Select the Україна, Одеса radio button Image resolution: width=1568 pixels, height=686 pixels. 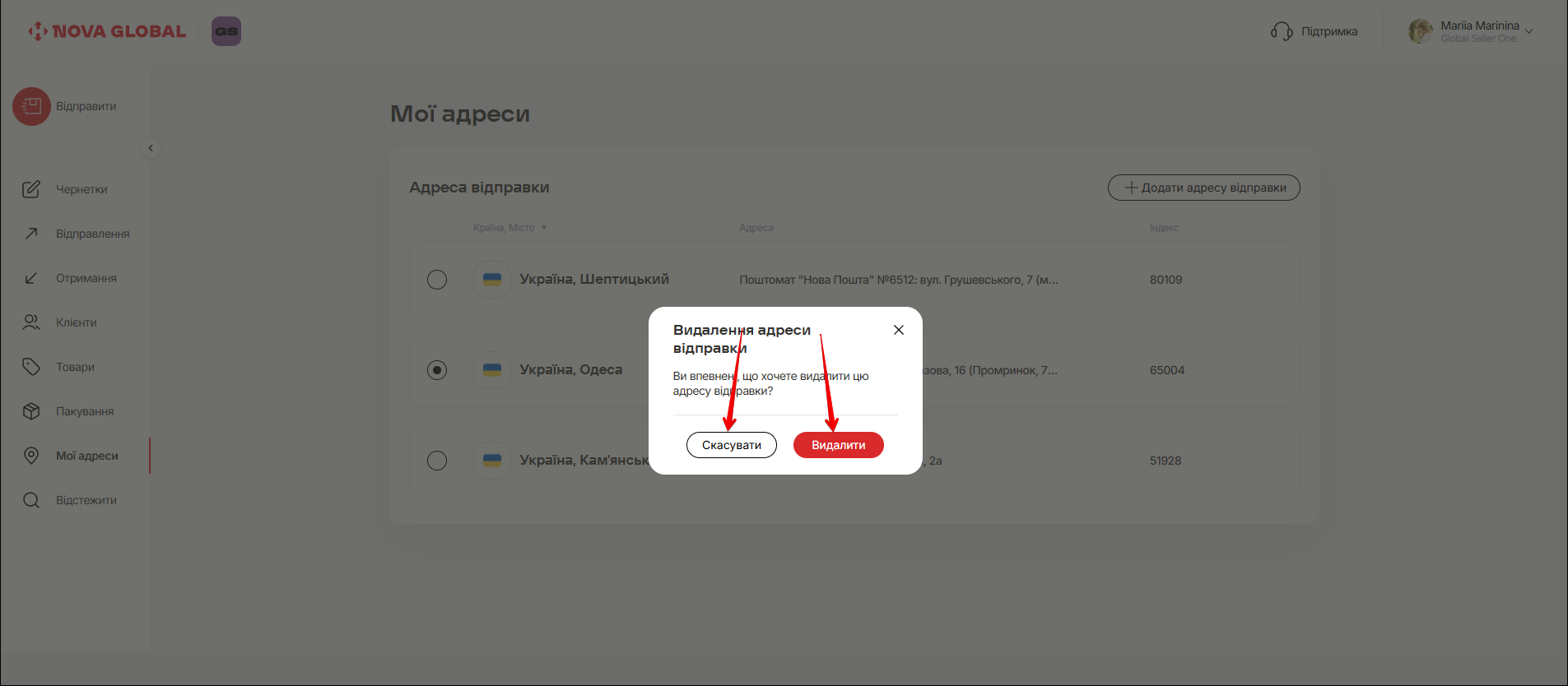point(437,370)
